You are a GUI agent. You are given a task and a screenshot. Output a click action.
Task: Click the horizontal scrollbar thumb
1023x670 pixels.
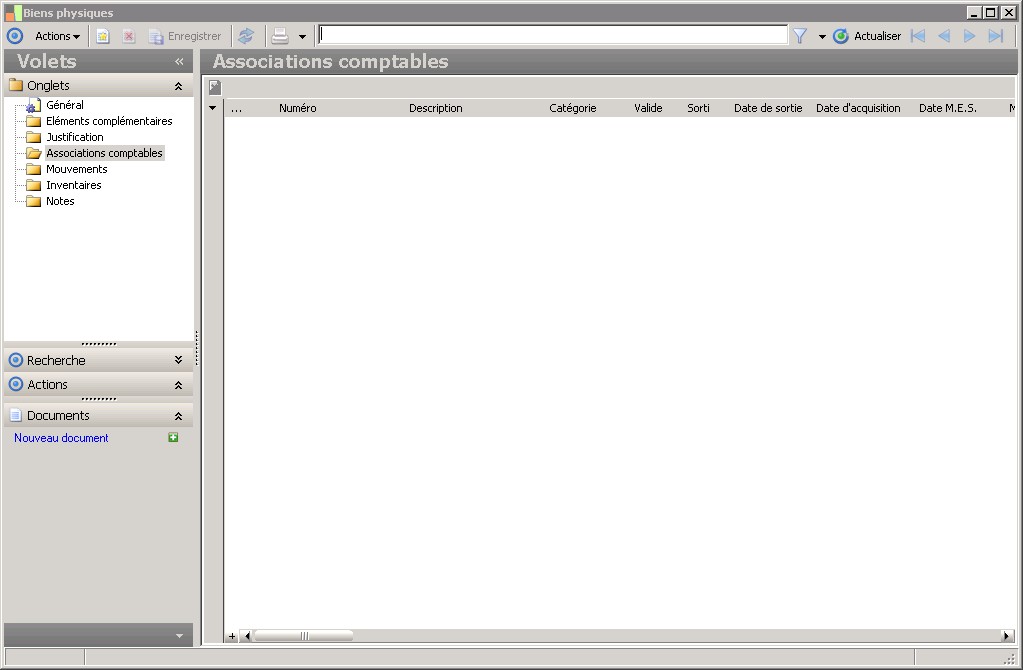[303, 636]
